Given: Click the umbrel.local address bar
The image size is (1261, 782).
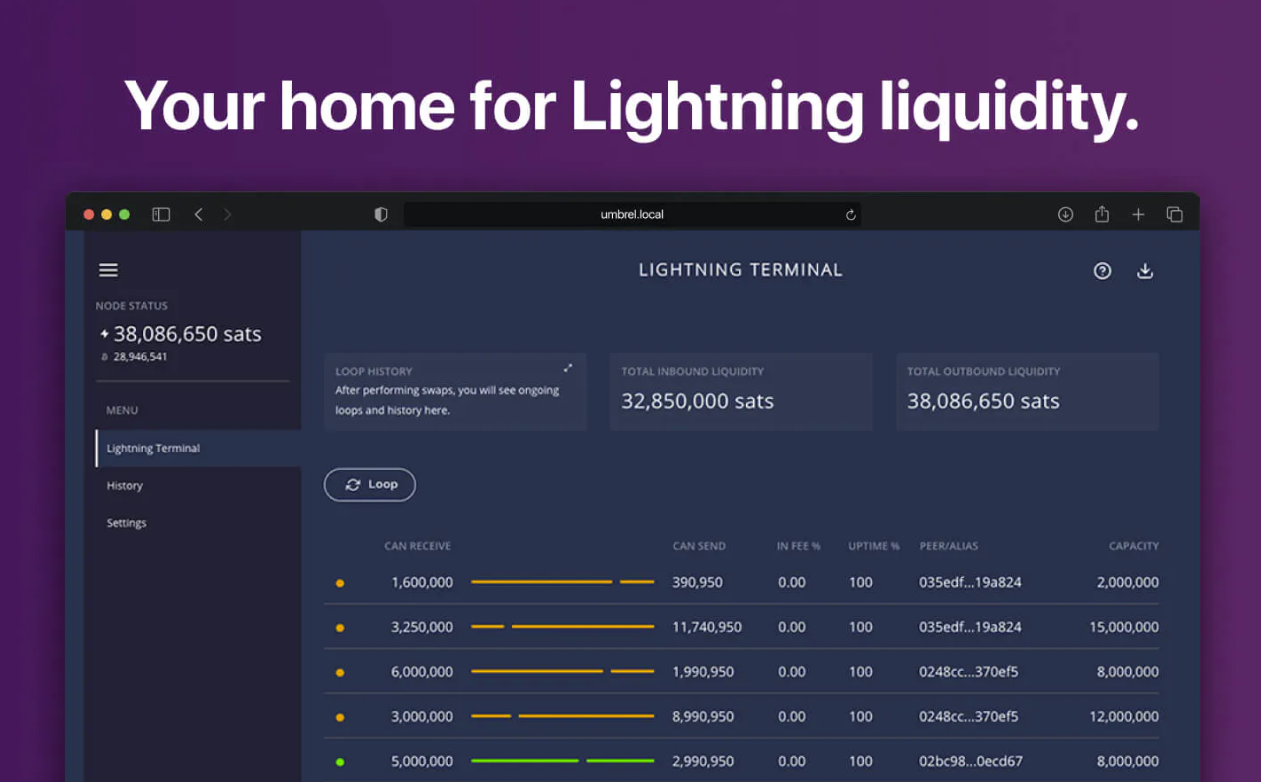Looking at the screenshot, I should [x=631, y=215].
